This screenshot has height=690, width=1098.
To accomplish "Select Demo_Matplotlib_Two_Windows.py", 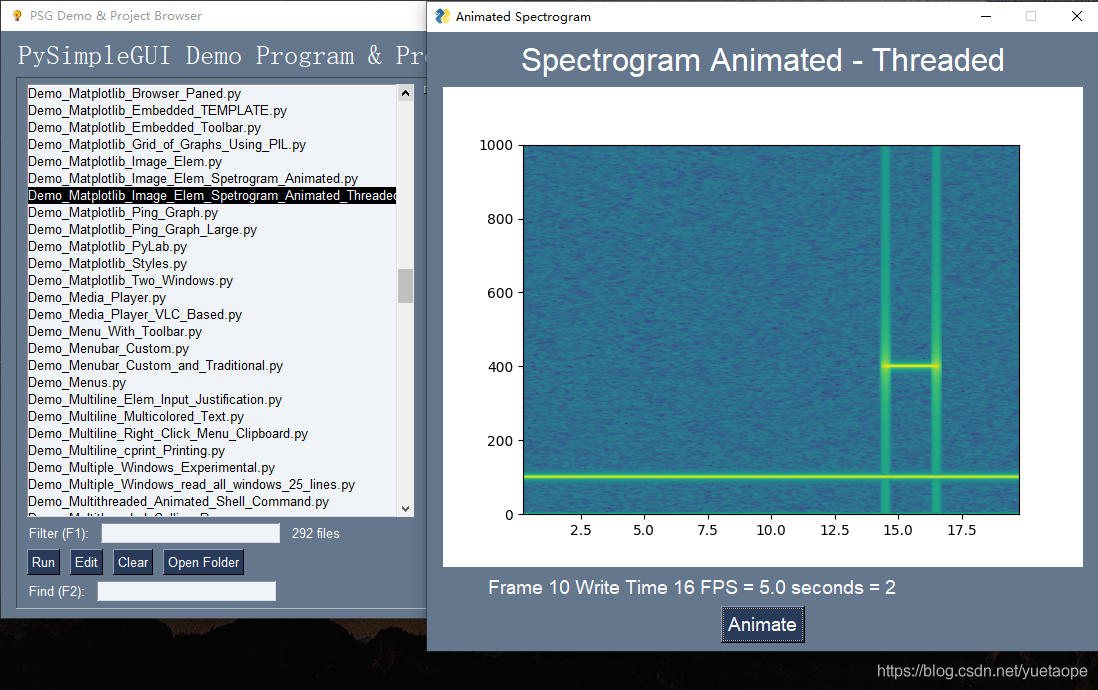I will click(211, 280).
